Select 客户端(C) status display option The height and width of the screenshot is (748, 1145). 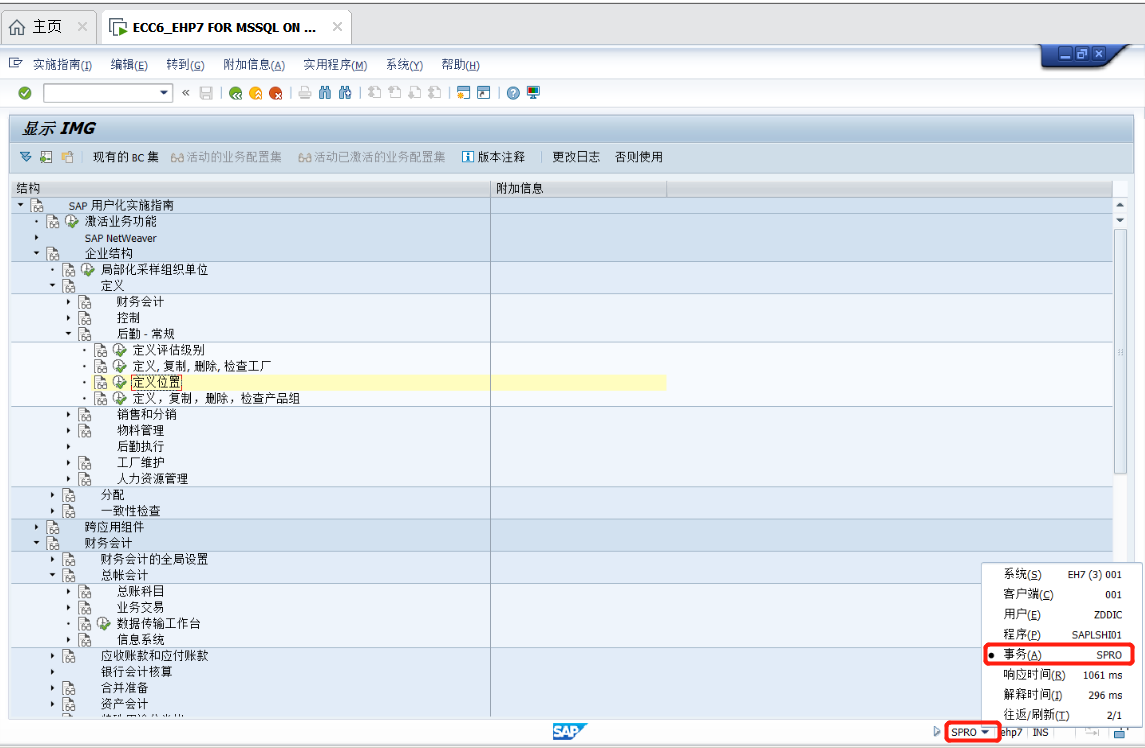[1059, 595]
